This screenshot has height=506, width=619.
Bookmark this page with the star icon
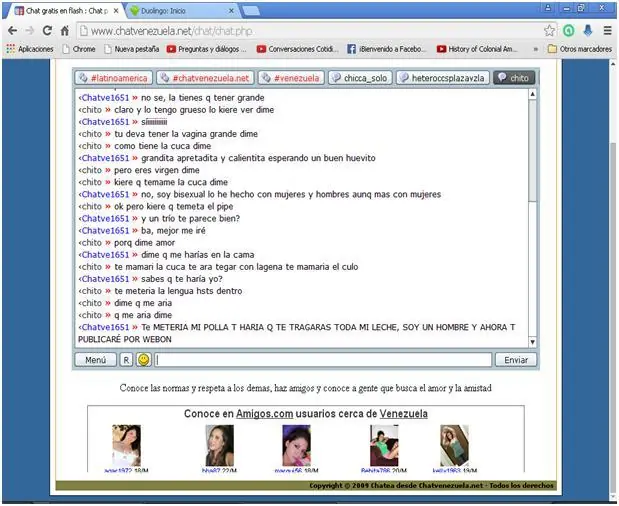pyautogui.click(x=549, y=31)
